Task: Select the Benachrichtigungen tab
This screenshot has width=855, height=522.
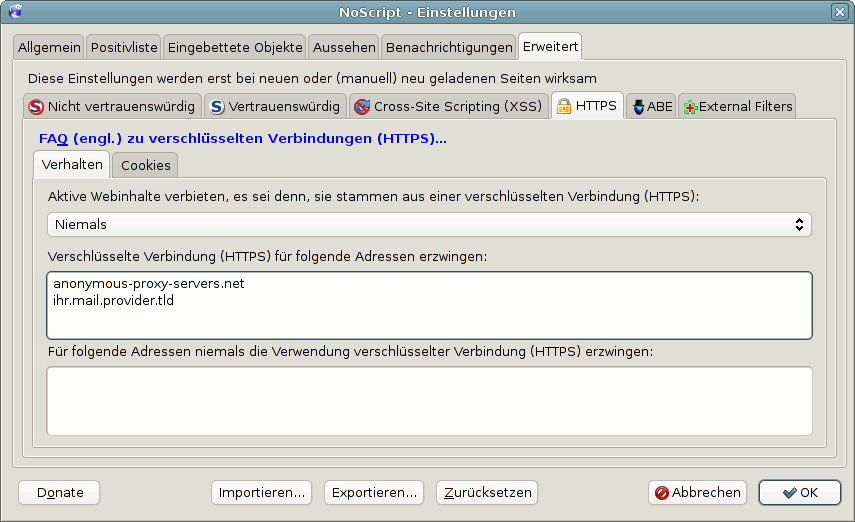Action: pyautogui.click(x=449, y=47)
